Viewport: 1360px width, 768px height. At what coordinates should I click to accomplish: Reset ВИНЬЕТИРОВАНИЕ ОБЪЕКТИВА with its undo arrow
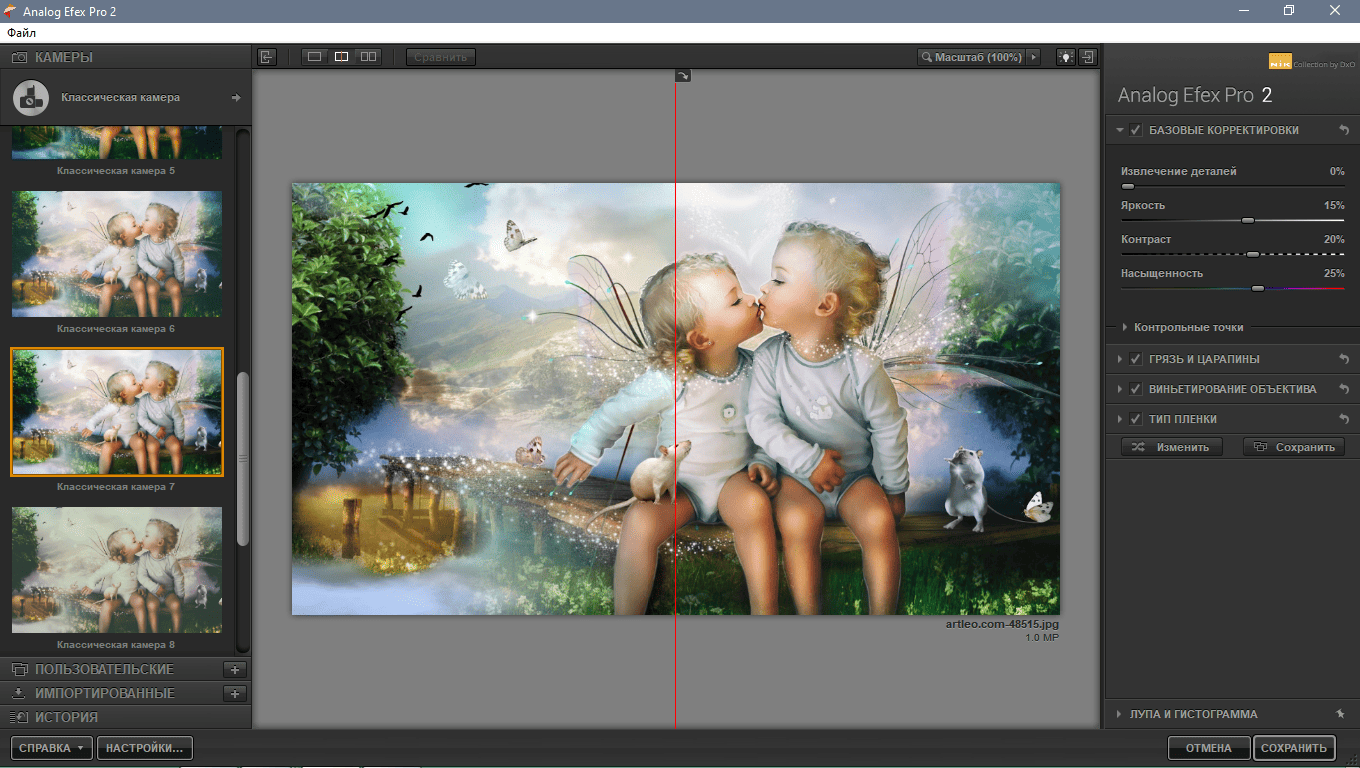[1344, 389]
